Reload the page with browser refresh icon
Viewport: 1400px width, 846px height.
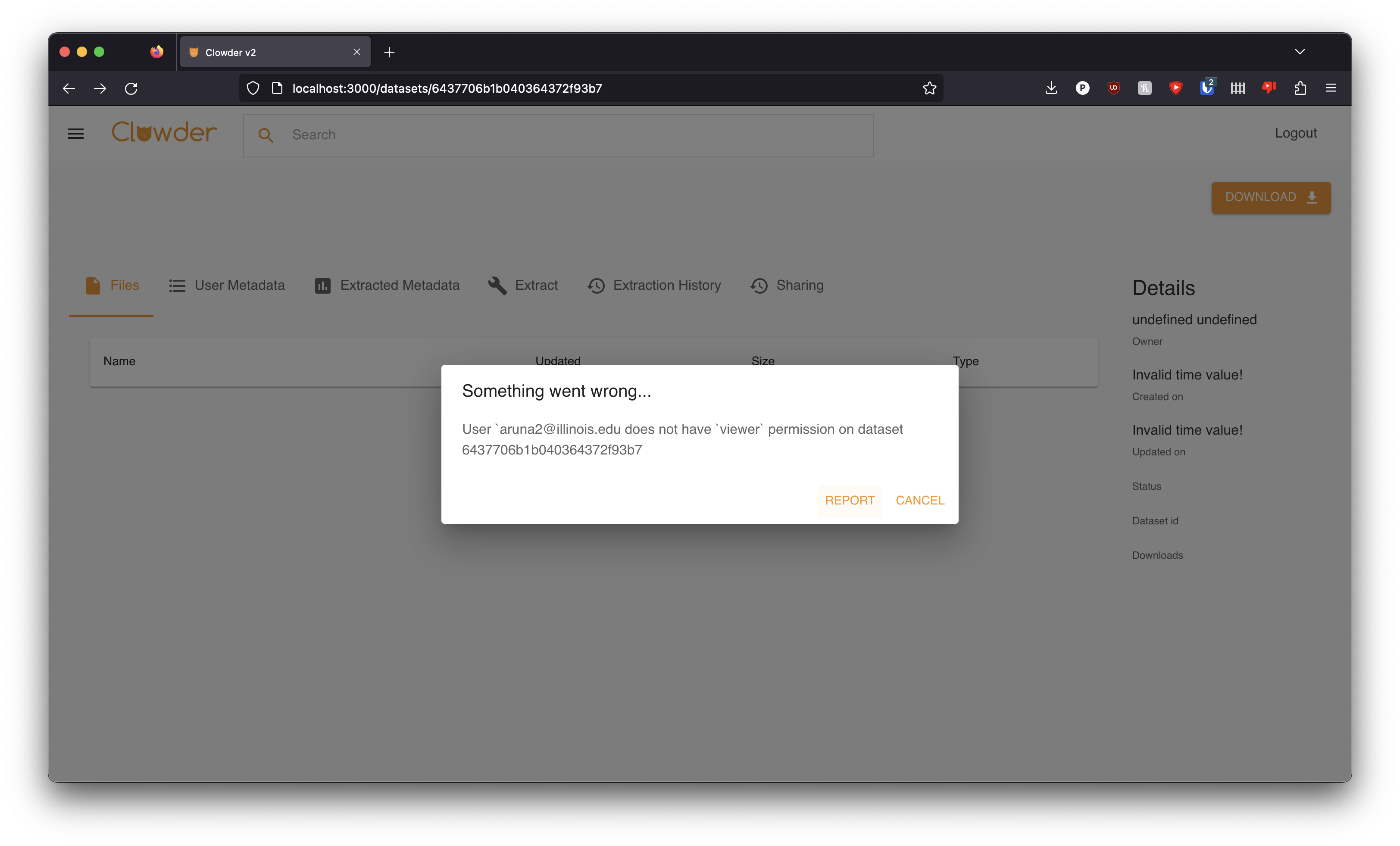pyautogui.click(x=131, y=89)
